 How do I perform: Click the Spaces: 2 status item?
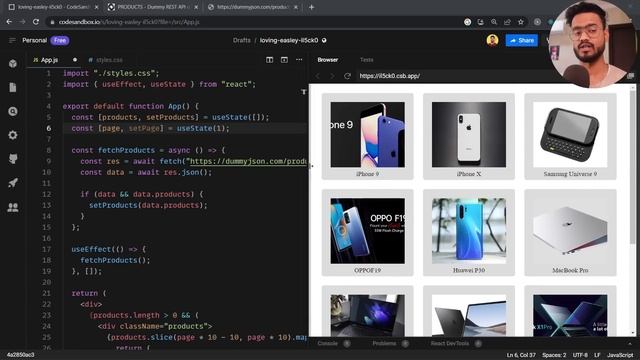point(554,355)
